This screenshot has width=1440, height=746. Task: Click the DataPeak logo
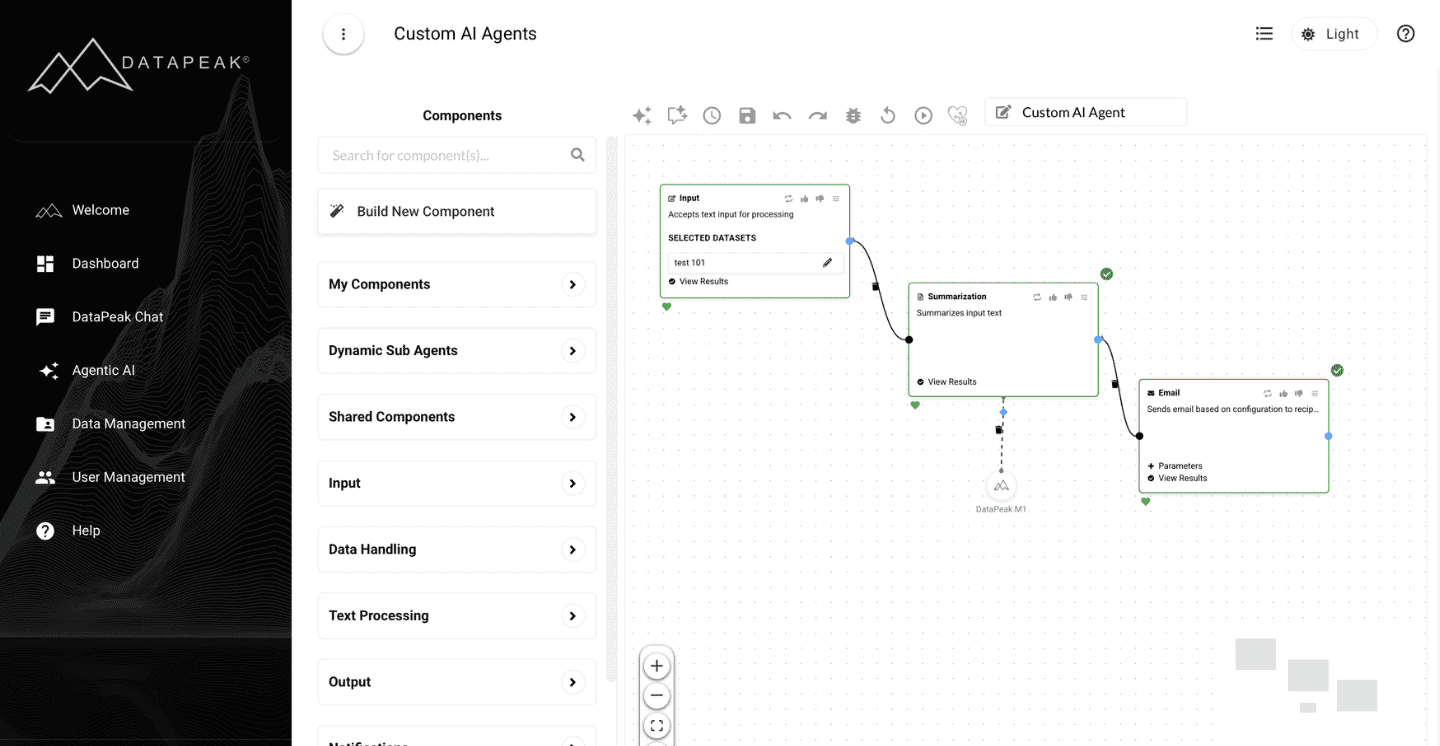(139, 66)
